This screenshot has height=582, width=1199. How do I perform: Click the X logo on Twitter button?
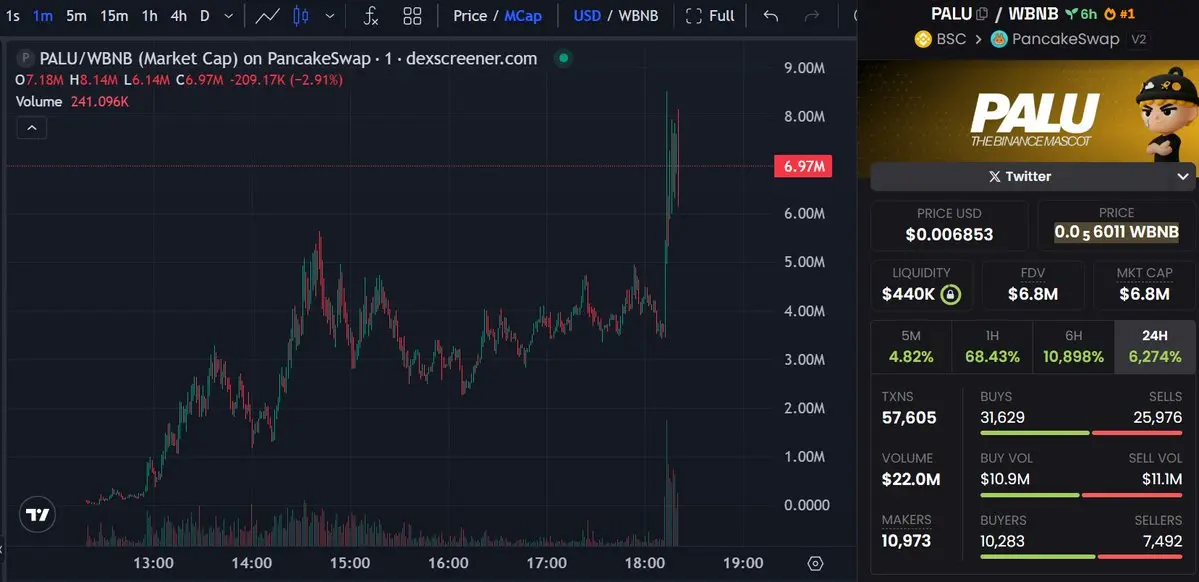[x=994, y=177]
